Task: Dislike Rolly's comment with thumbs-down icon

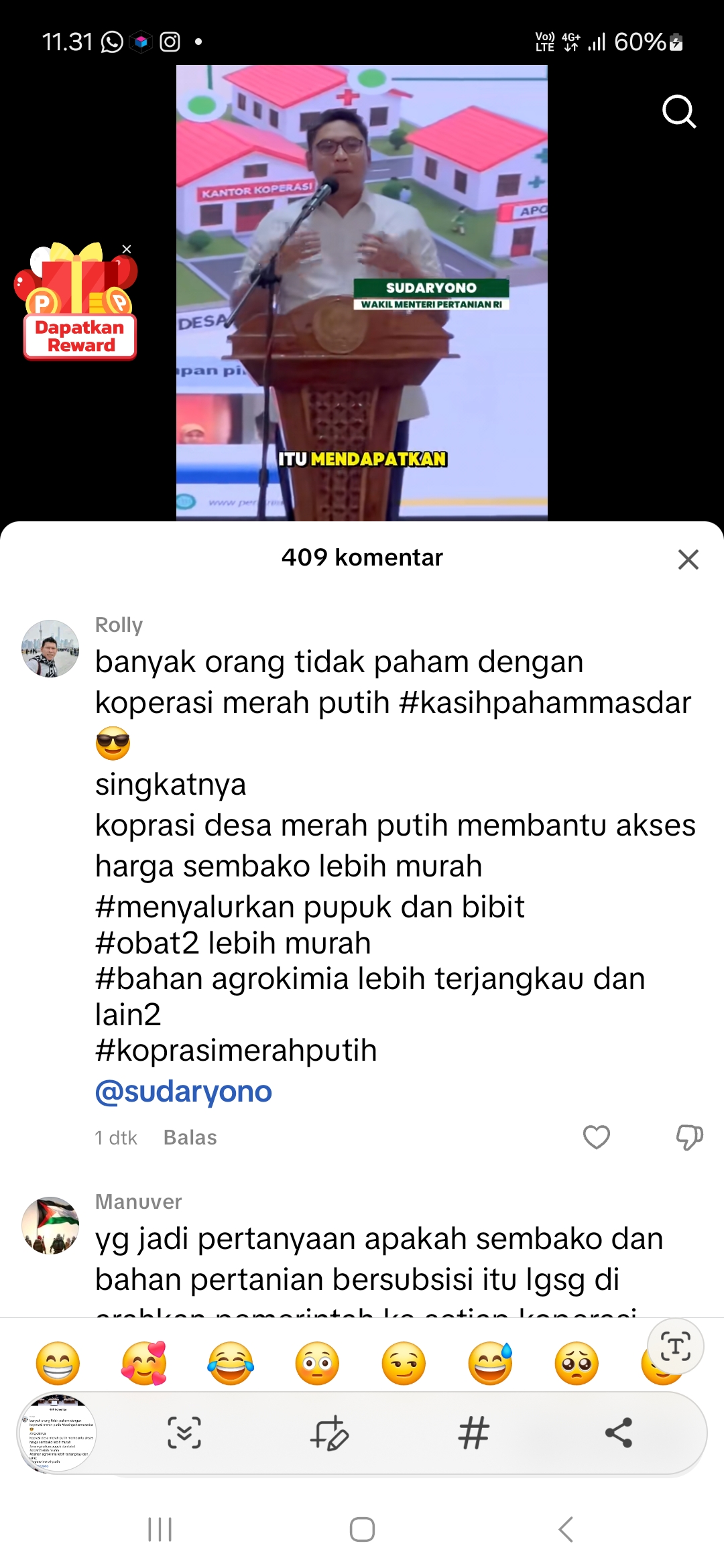Action: 689,1137
